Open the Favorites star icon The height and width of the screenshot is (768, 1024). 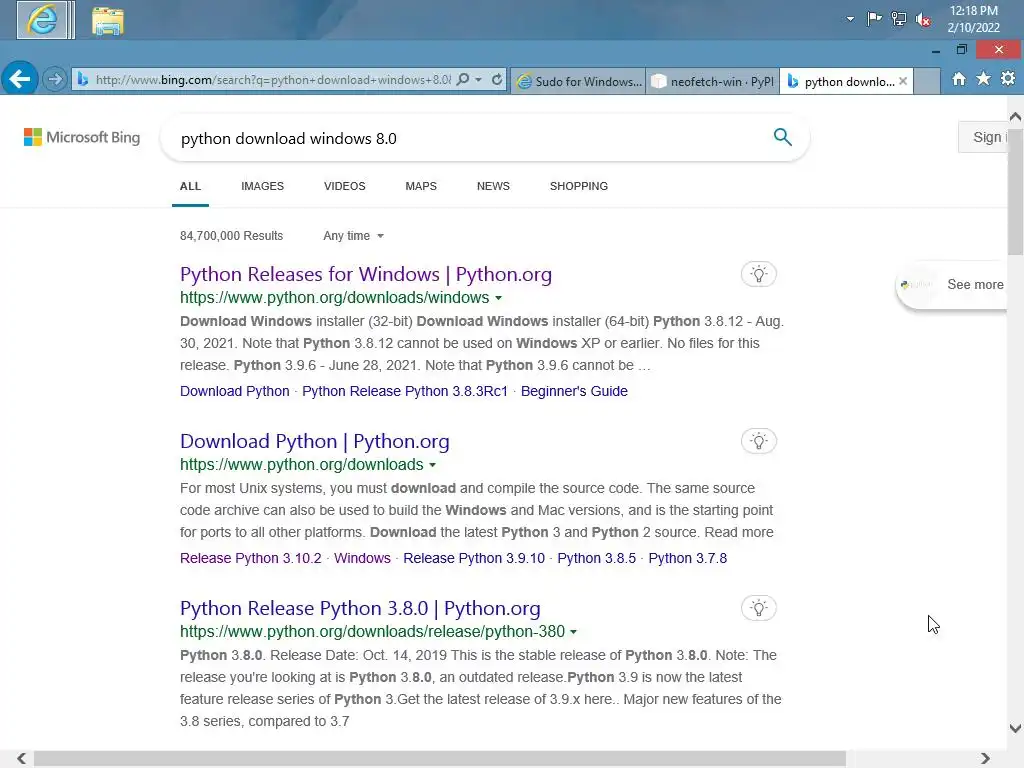(984, 79)
